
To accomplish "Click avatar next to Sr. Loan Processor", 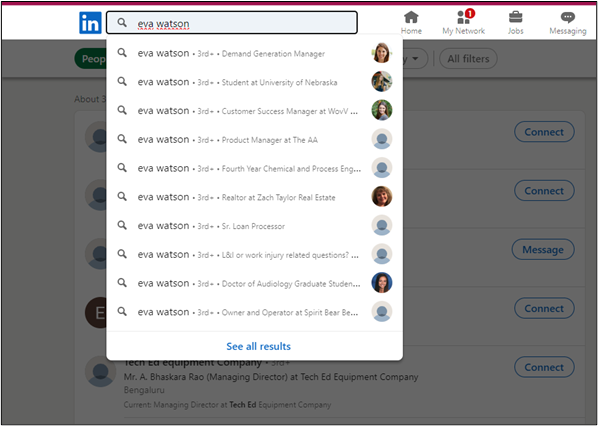I will pyautogui.click(x=382, y=225).
